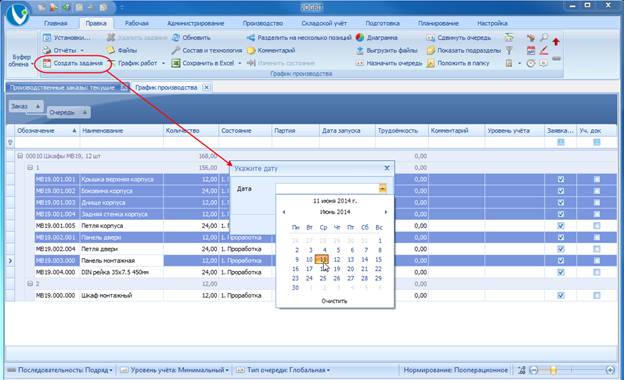Open the Установки settings tool
The width and height of the screenshot is (624, 380).
pyautogui.click(x=67, y=38)
